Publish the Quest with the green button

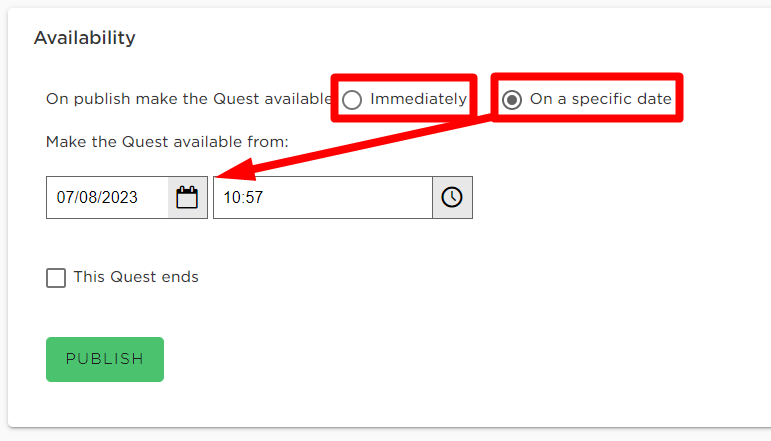click(105, 359)
